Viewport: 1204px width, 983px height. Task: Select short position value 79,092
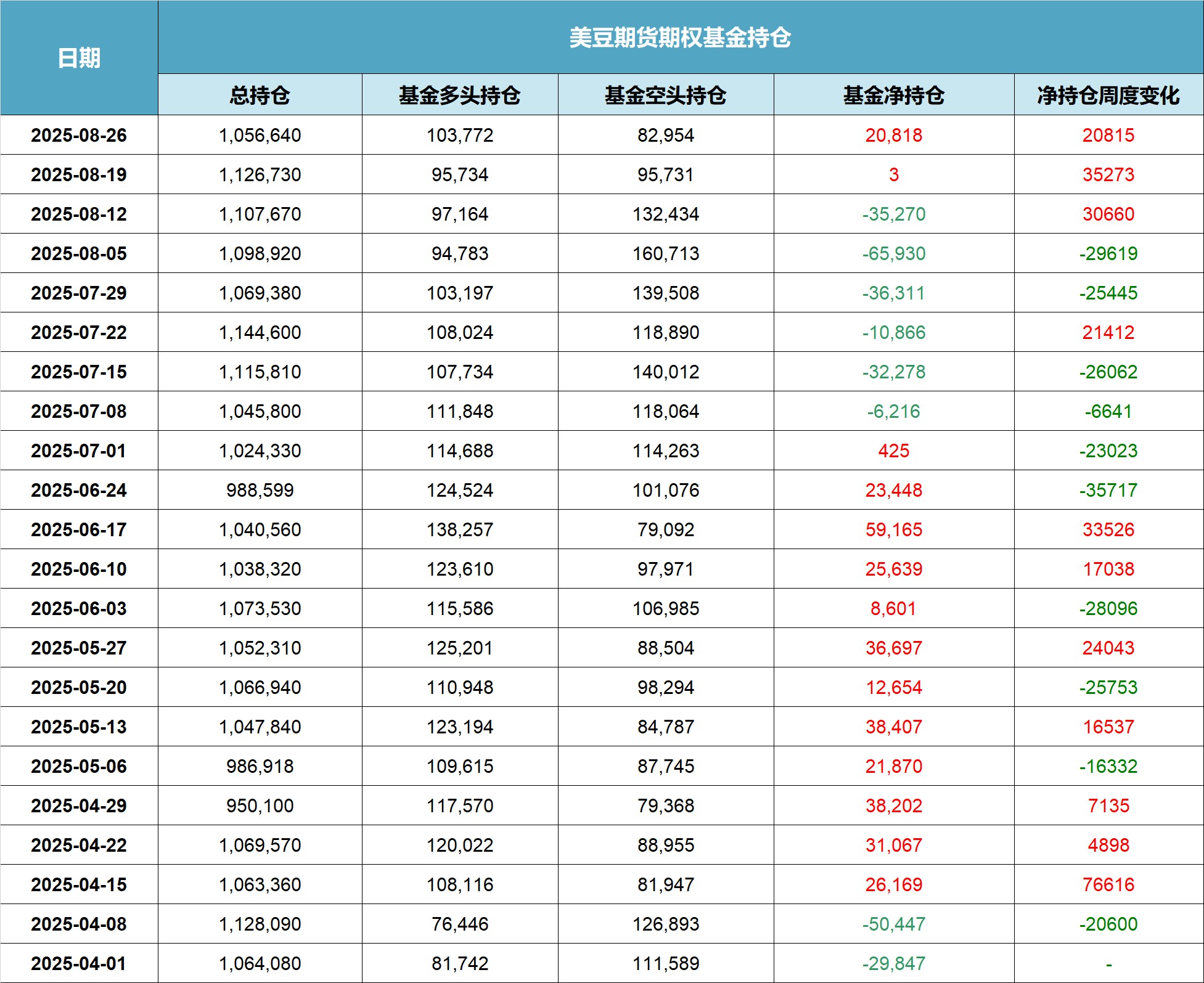coord(665,529)
